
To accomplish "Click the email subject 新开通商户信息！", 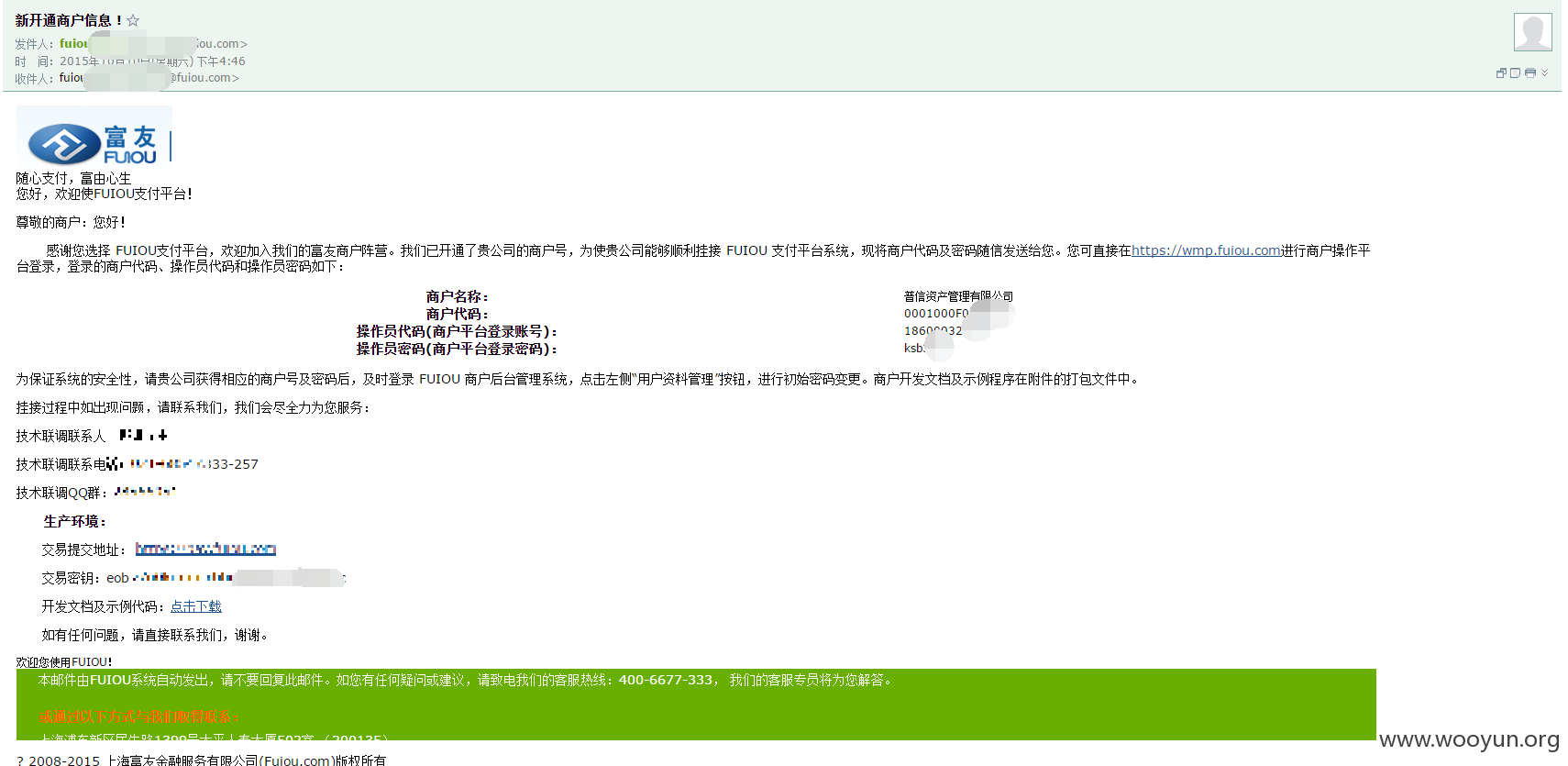I will pyautogui.click(x=69, y=20).
